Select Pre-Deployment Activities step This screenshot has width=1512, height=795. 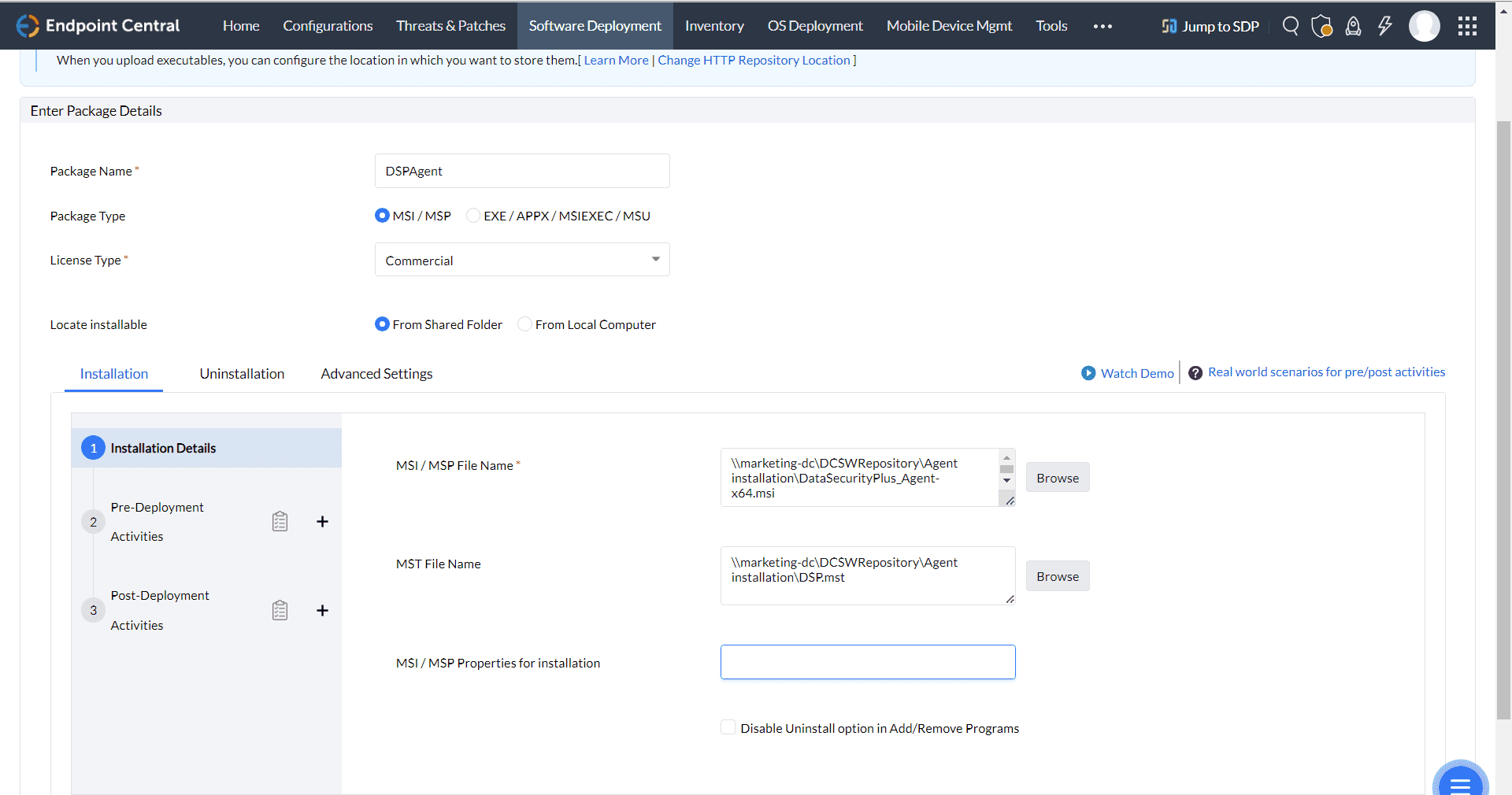point(157,522)
